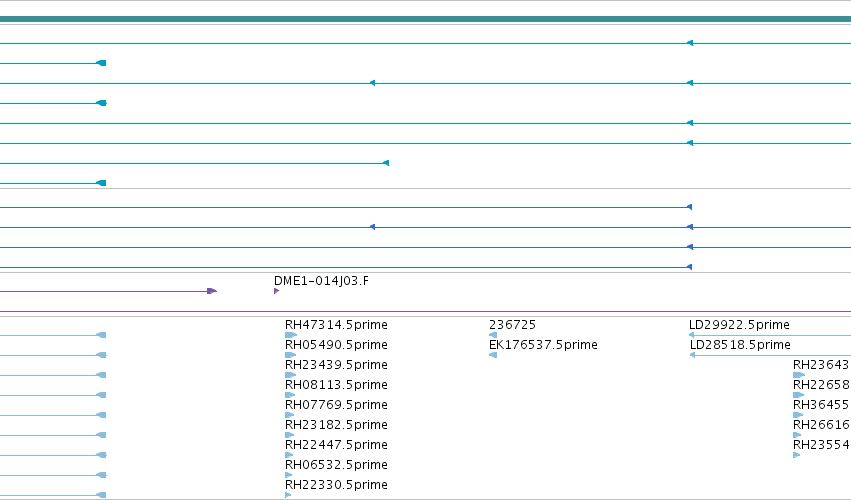The width and height of the screenshot is (851, 500).
Task: Click the arrow glyph beneath RH23554
Action: click(x=797, y=455)
